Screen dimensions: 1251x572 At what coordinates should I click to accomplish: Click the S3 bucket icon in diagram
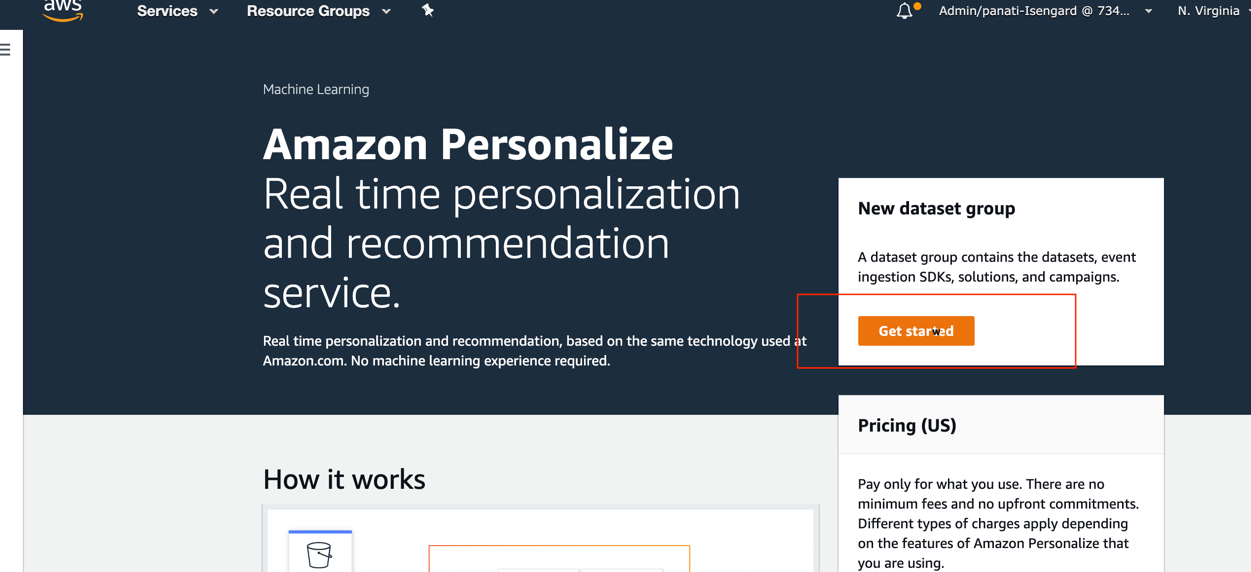click(320, 553)
